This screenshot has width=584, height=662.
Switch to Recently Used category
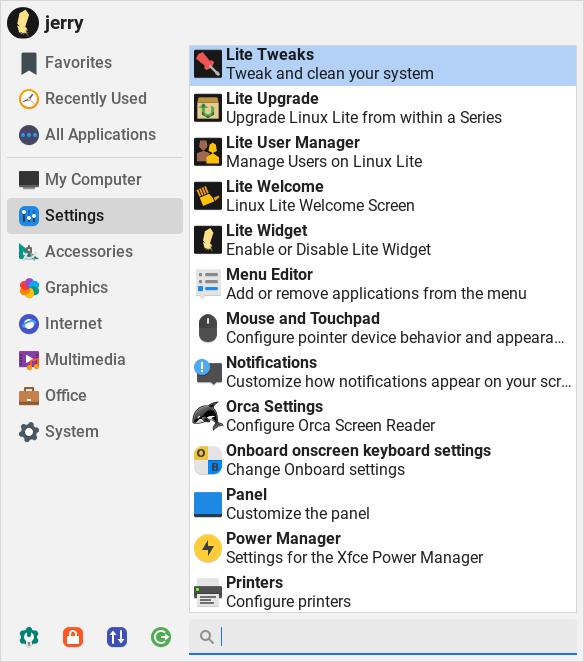(x=95, y=99)
